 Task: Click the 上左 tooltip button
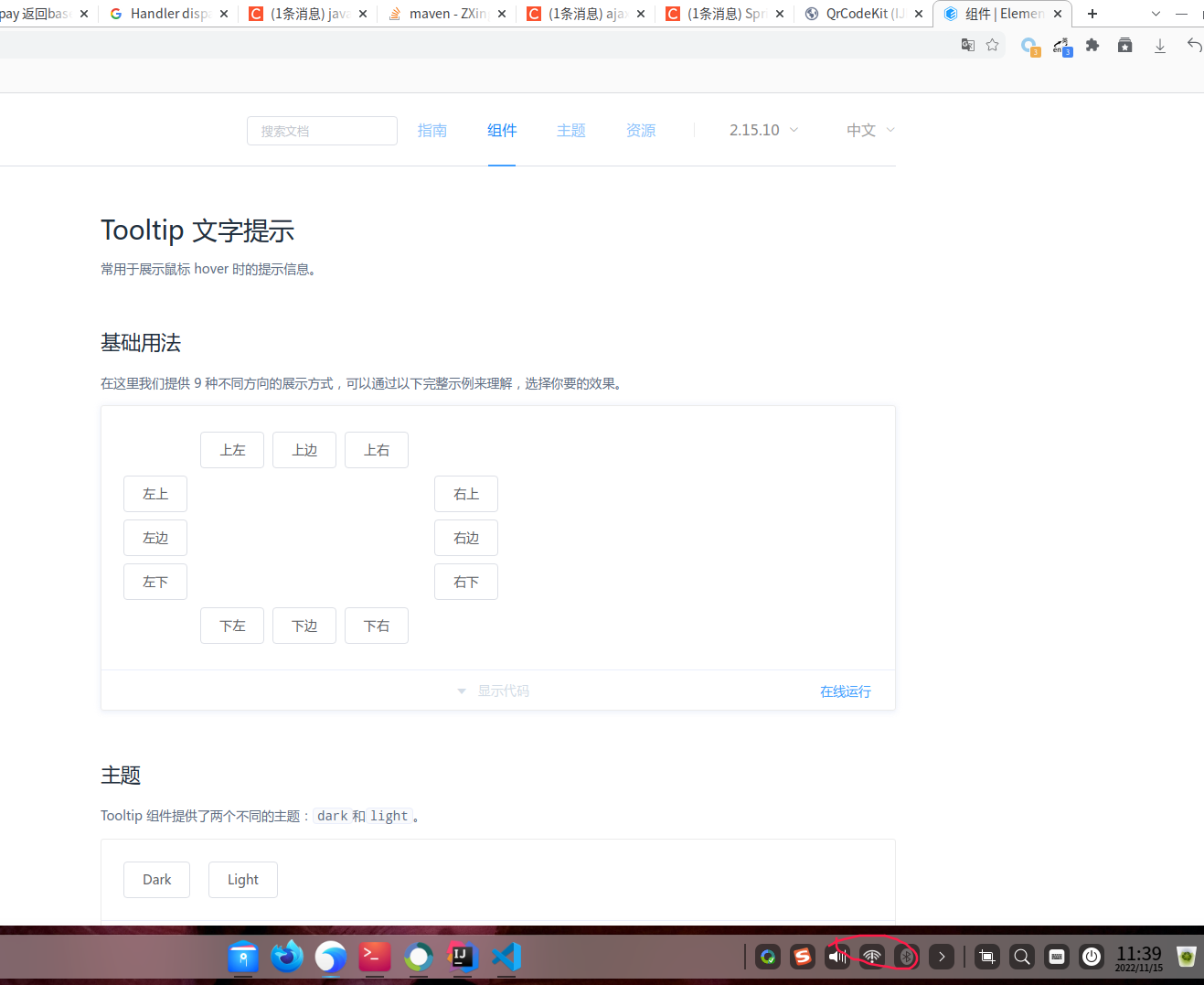[x=231, y=449]
